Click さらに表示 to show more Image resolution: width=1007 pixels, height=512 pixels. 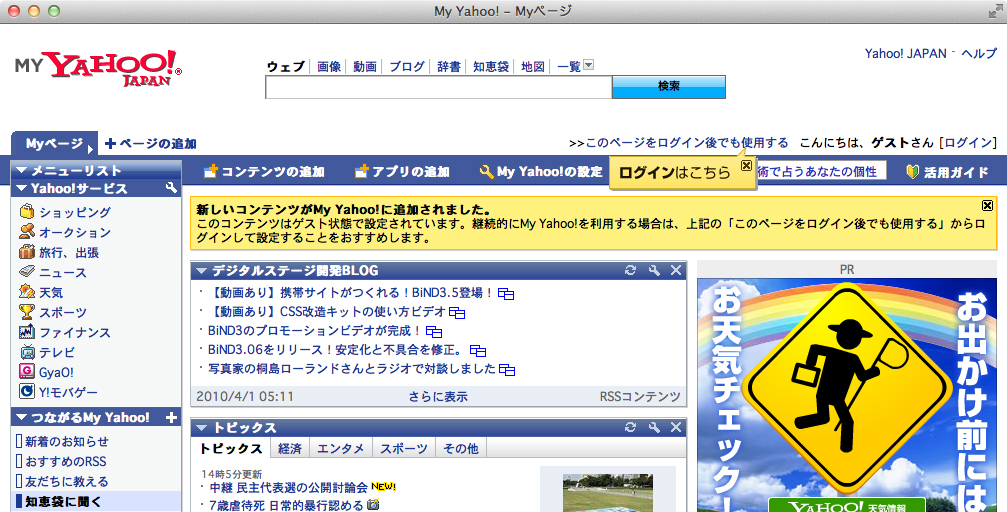pyautogui.click(x=438, y=396)
